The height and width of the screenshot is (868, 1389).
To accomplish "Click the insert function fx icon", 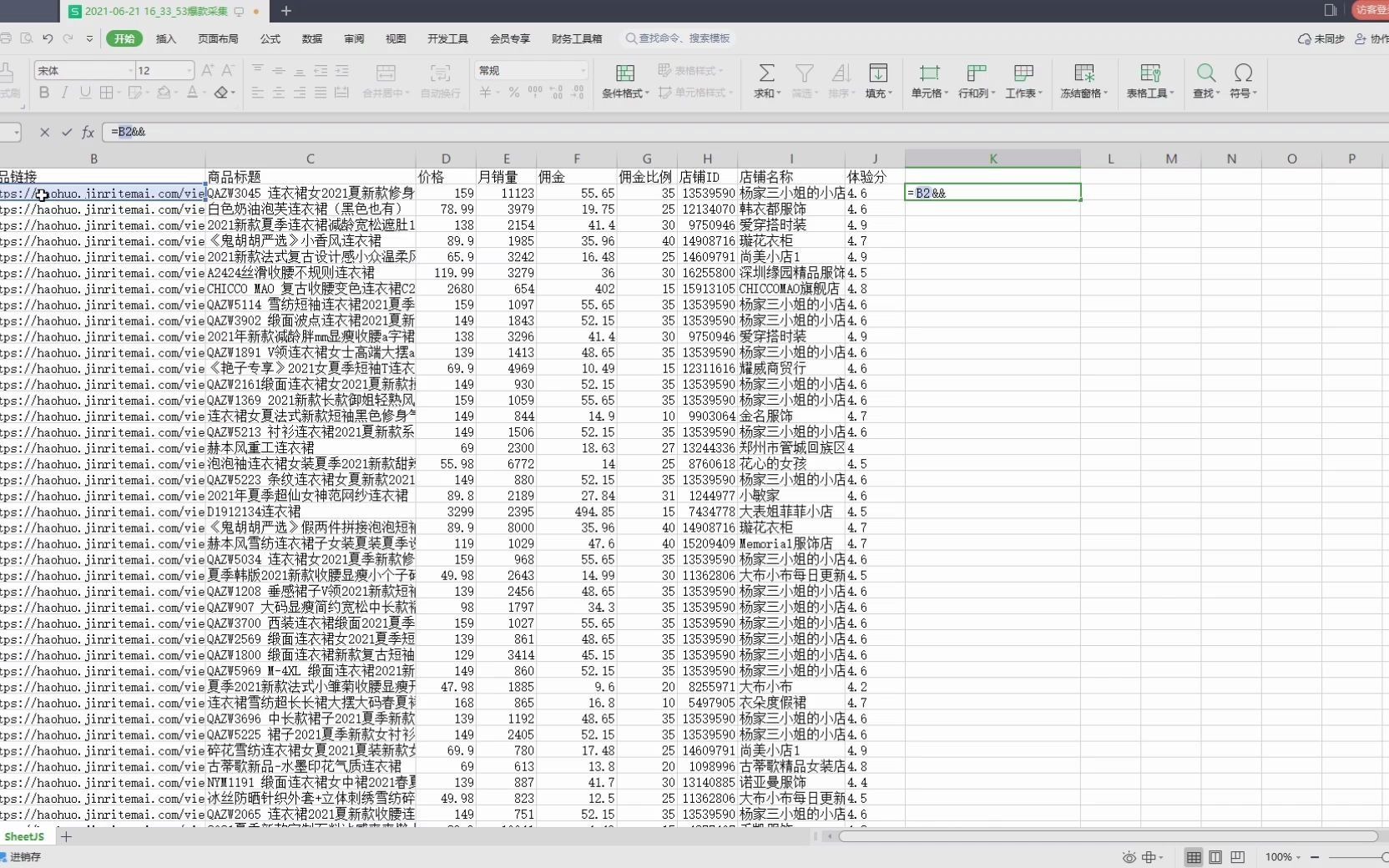I will tap(88, 132).
